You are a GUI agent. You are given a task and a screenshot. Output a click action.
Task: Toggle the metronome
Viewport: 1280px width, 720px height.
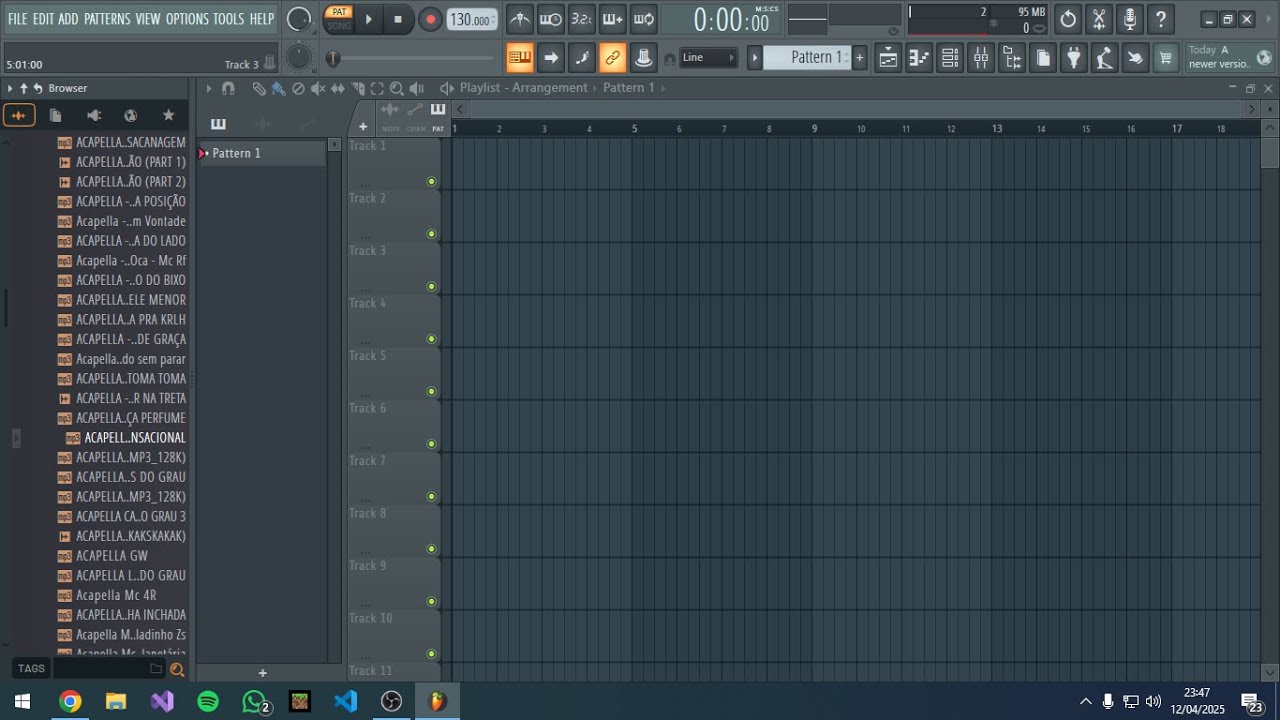[x=520, y=19]
